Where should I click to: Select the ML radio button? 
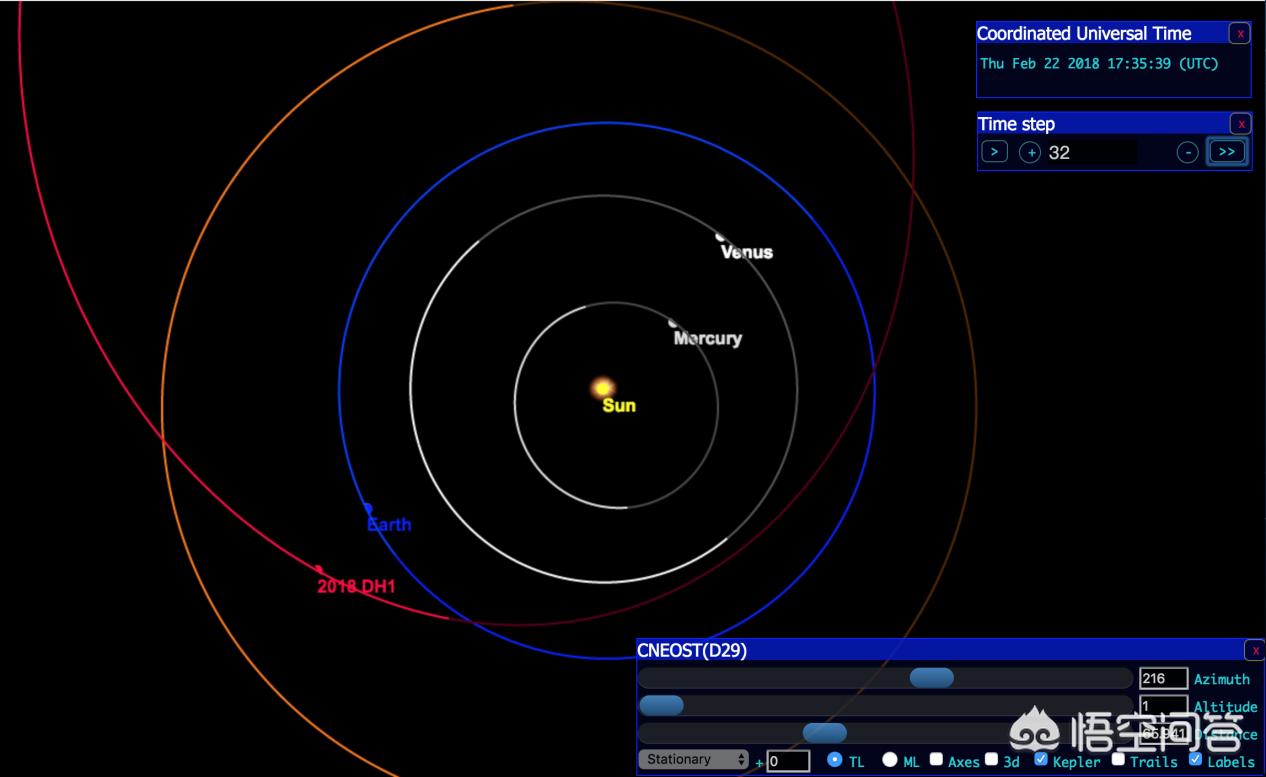(x=890, y=760)
